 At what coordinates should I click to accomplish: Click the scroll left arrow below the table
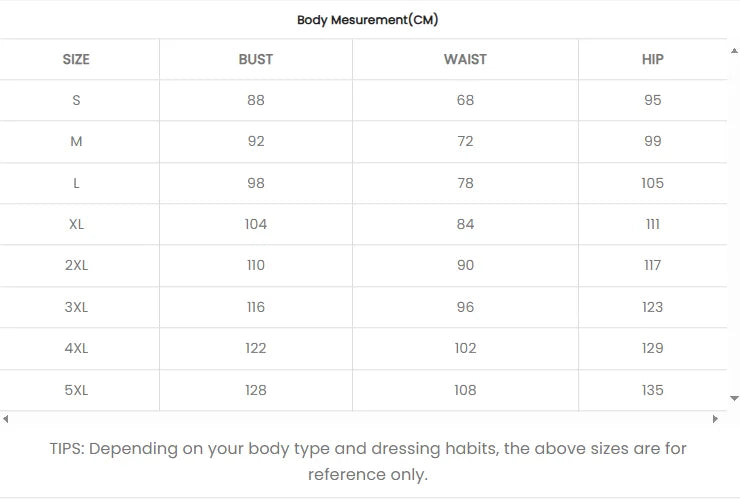[6, 419]
